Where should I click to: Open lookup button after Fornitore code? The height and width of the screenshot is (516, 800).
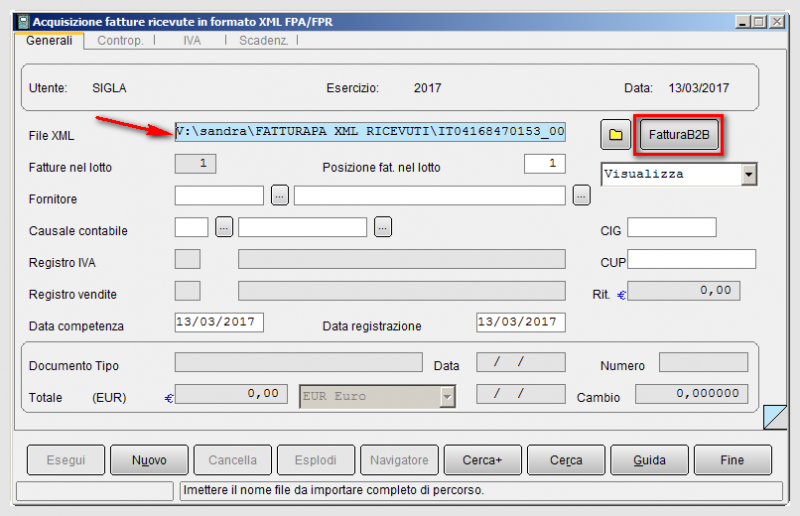pyautogui.click(x=280, y=195)
